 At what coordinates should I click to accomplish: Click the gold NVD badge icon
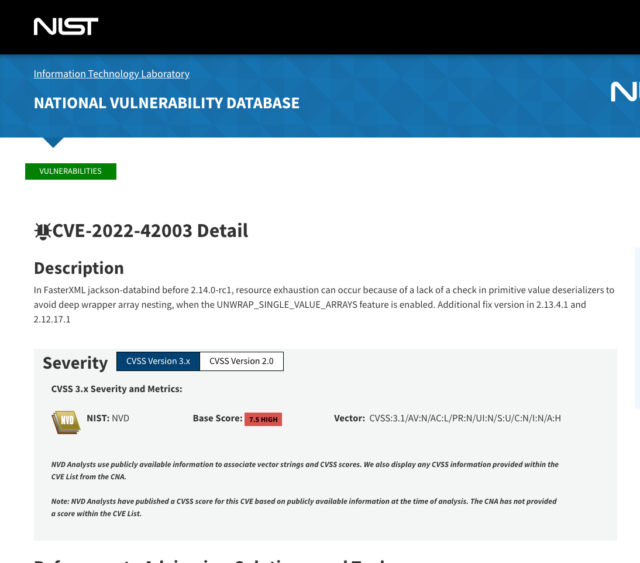tap(66, 422)
